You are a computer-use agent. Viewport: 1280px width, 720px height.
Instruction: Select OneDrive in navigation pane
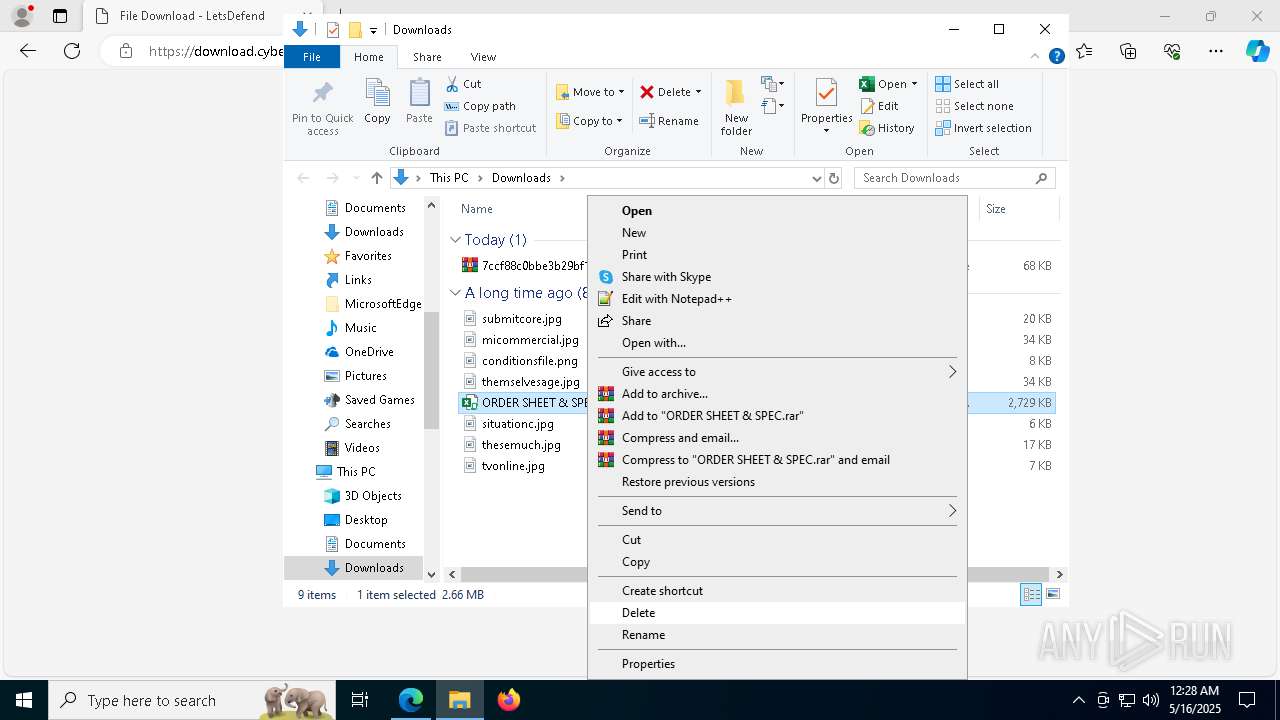point(369,352)
